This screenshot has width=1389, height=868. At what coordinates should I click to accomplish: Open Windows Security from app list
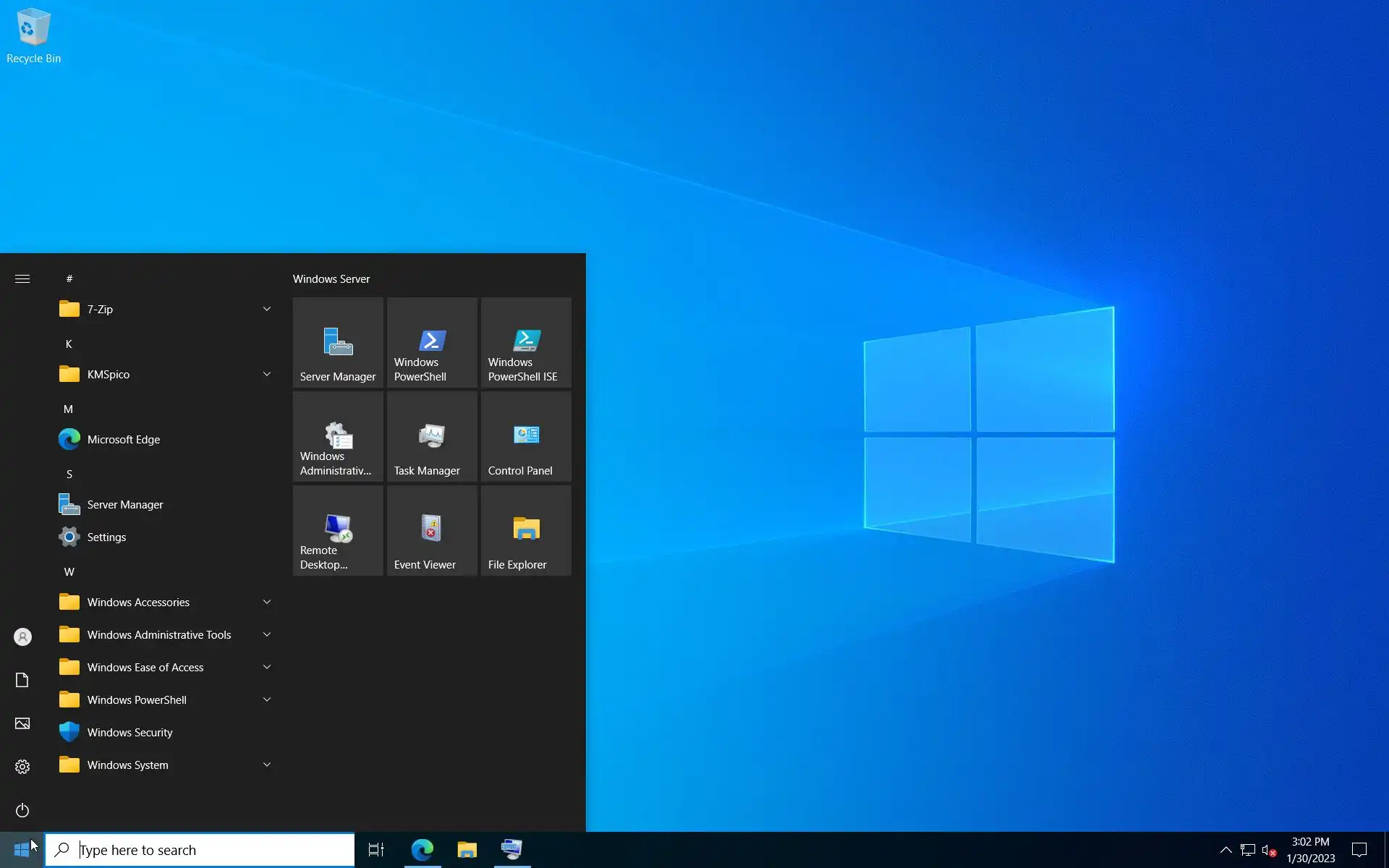(129, 732)
